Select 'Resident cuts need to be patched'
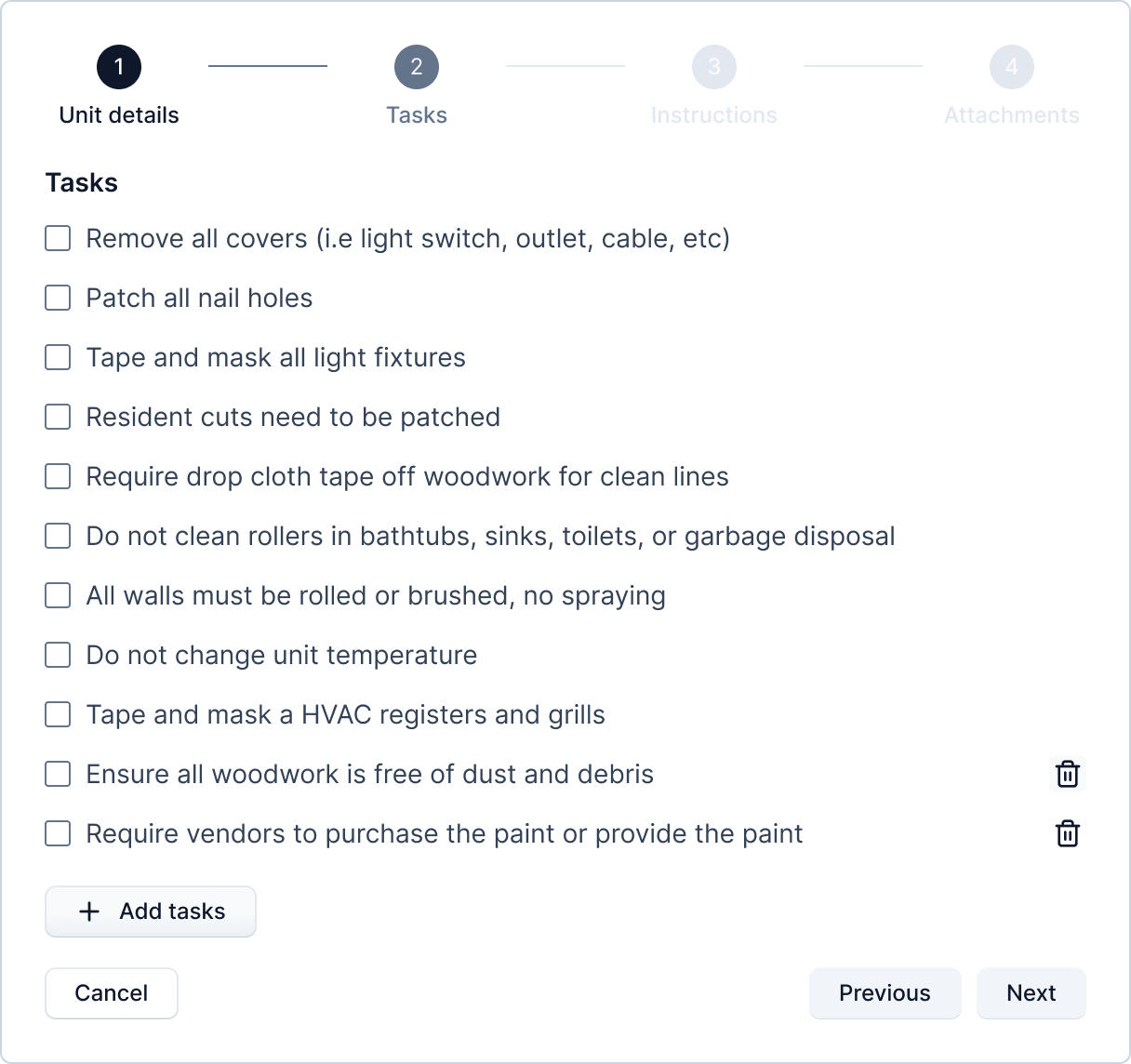This screenshot has height=1064, width=1131. tap(58, 417)
